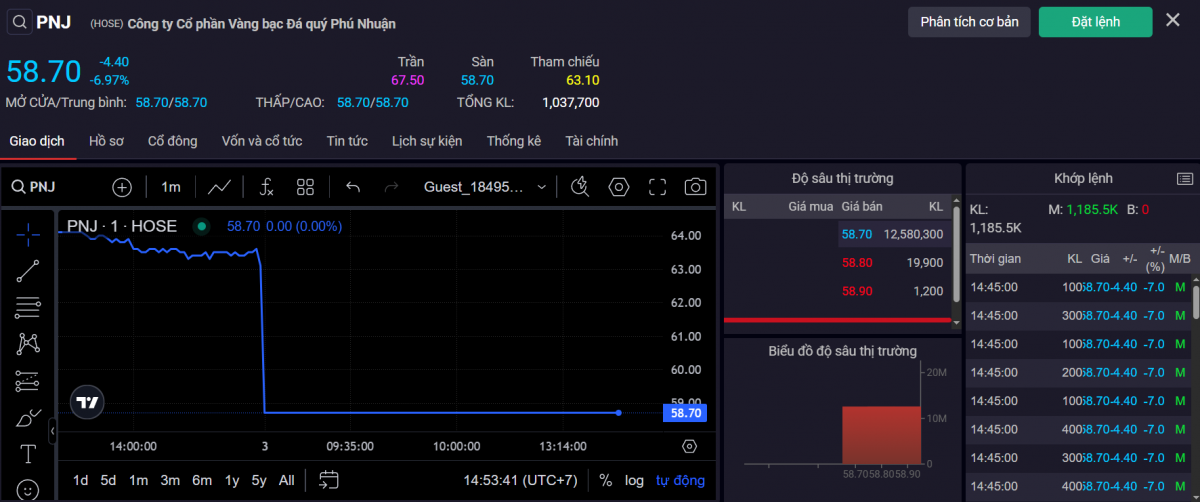
Task: Collapse the drawing toolbar side arrow
Action: click(52, 431)
